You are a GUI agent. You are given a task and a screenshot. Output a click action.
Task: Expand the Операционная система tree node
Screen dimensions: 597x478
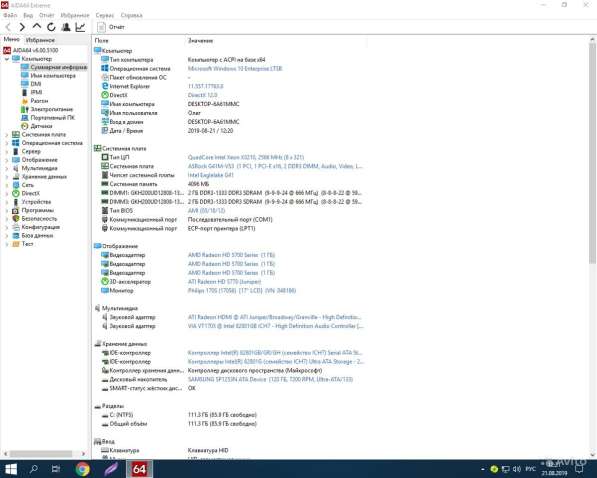[x=6, y=143]
